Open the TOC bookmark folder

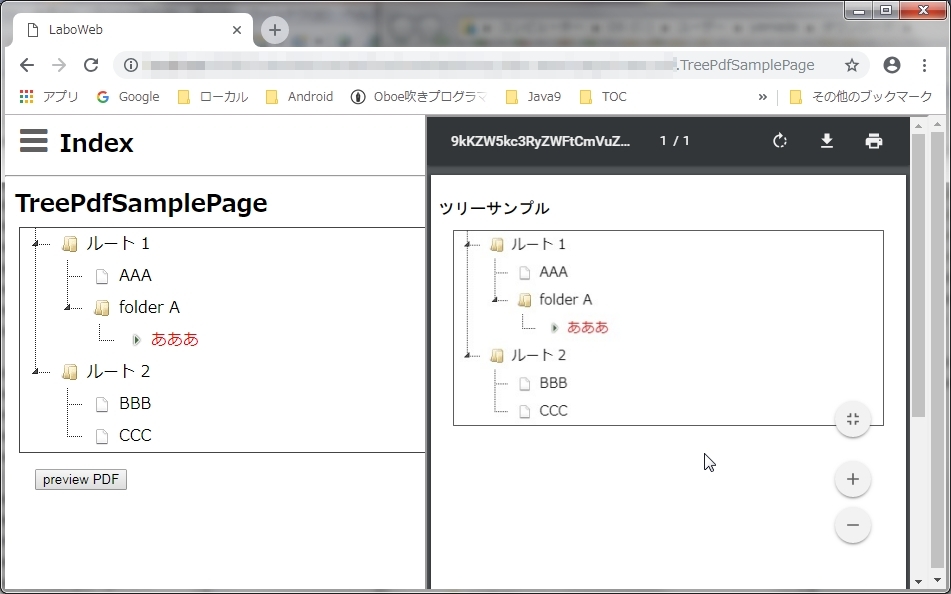coord(603,96)
